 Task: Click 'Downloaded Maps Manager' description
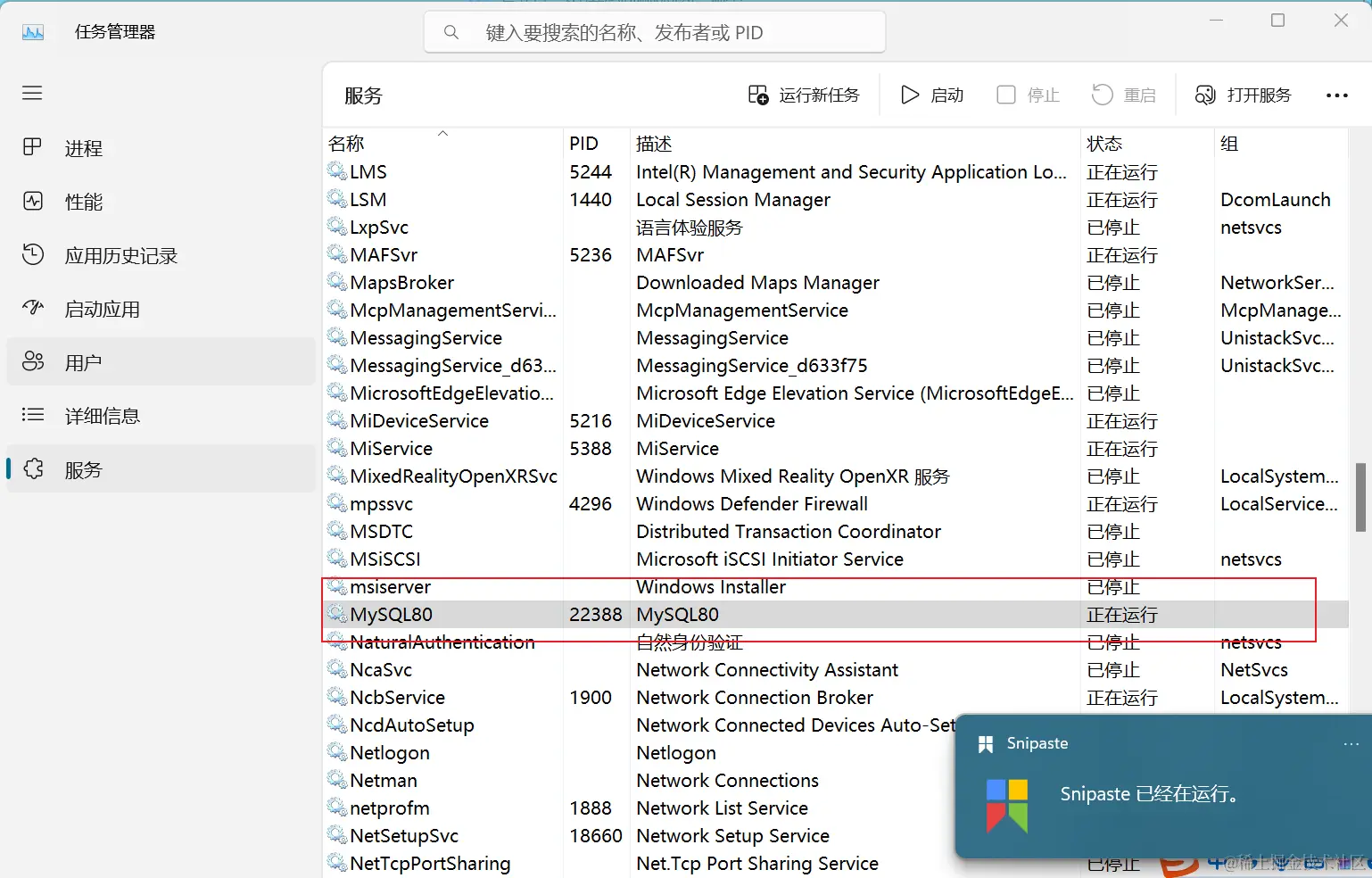(x=757, y=283)
